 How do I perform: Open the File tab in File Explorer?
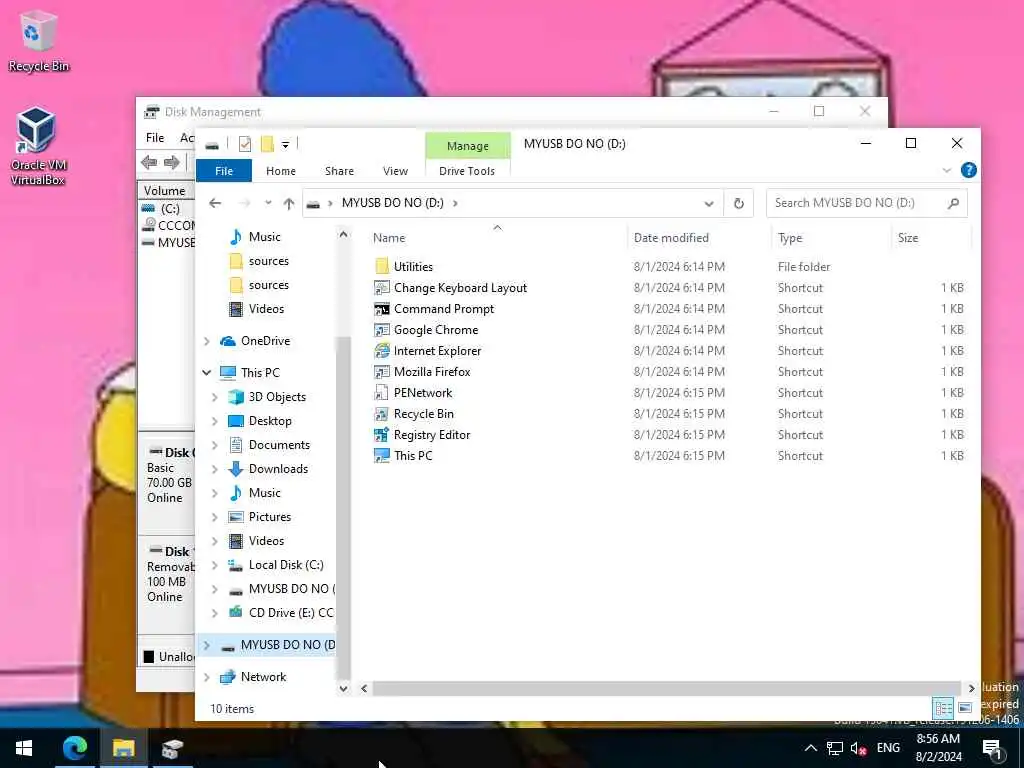[224, 171]
